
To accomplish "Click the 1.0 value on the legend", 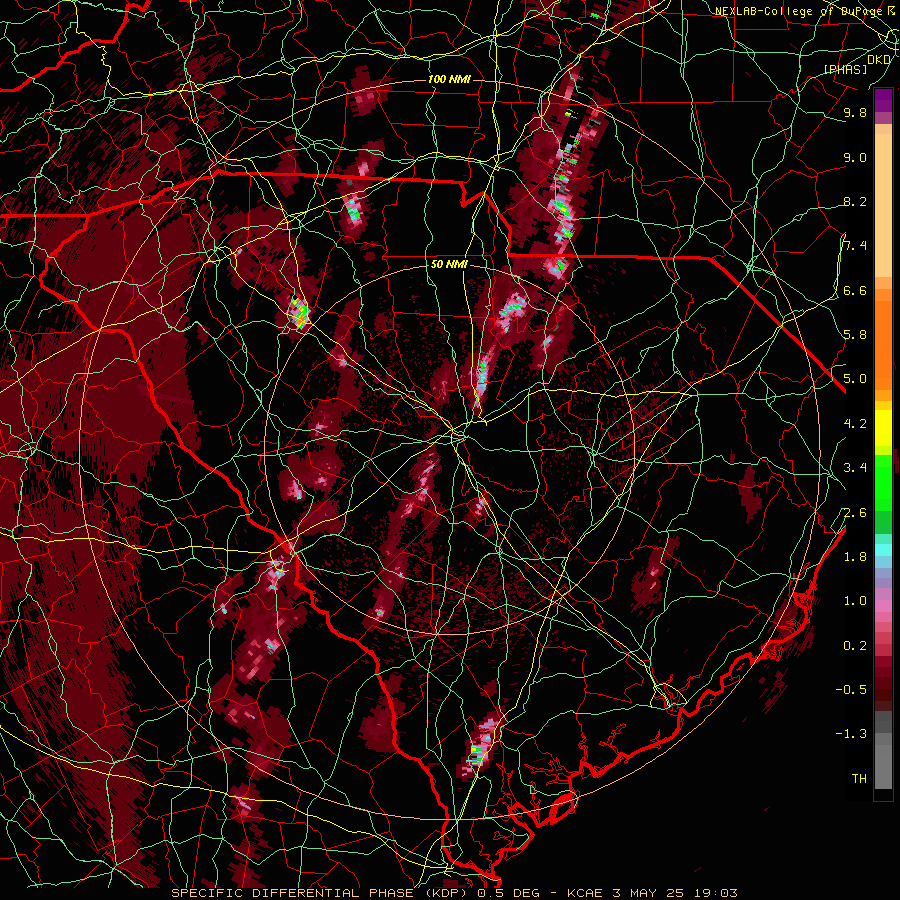I will (x=855, y=601).
